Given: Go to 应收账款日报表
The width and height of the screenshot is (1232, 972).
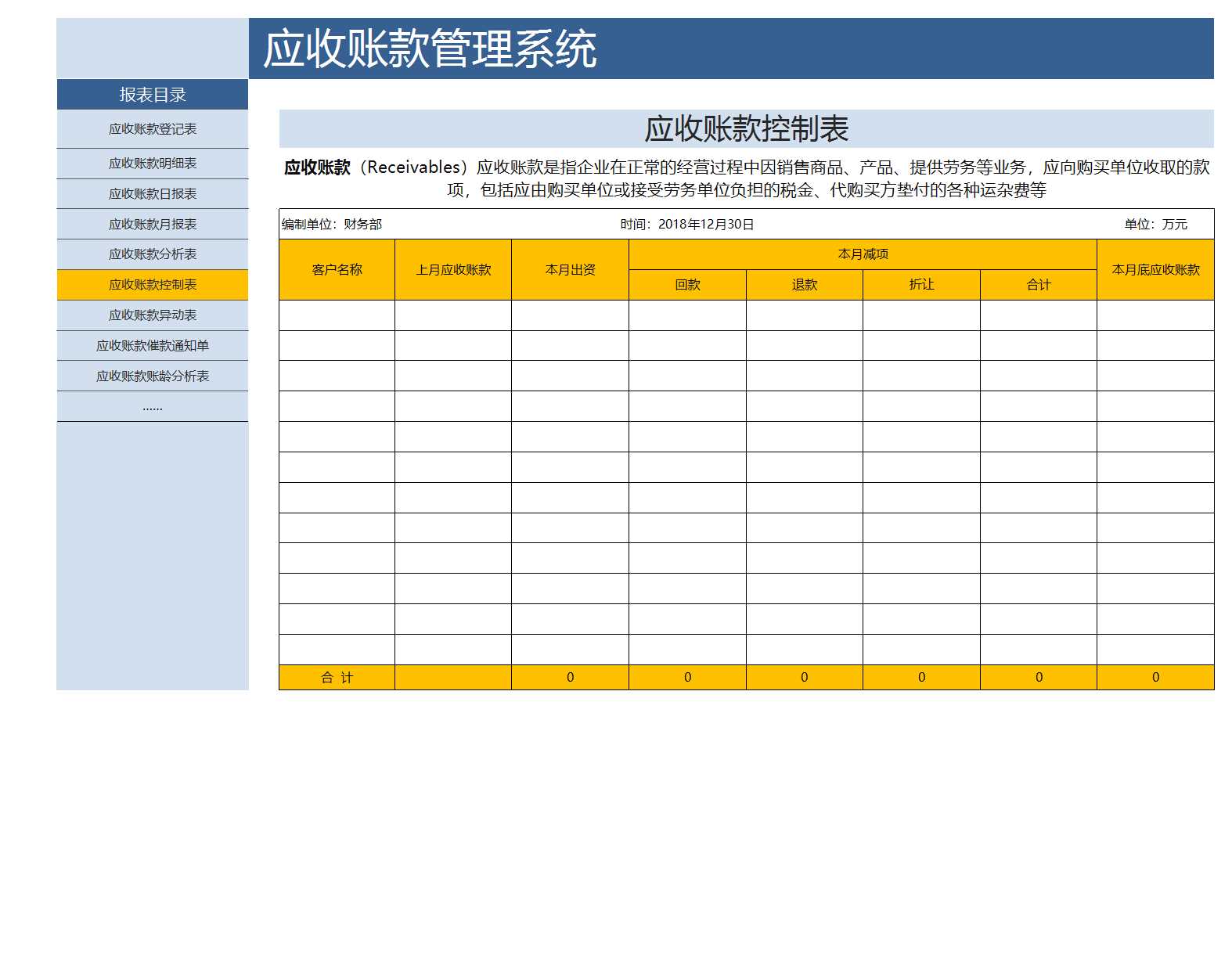Looking at the screenshot, I should click(x=153, y=194).
